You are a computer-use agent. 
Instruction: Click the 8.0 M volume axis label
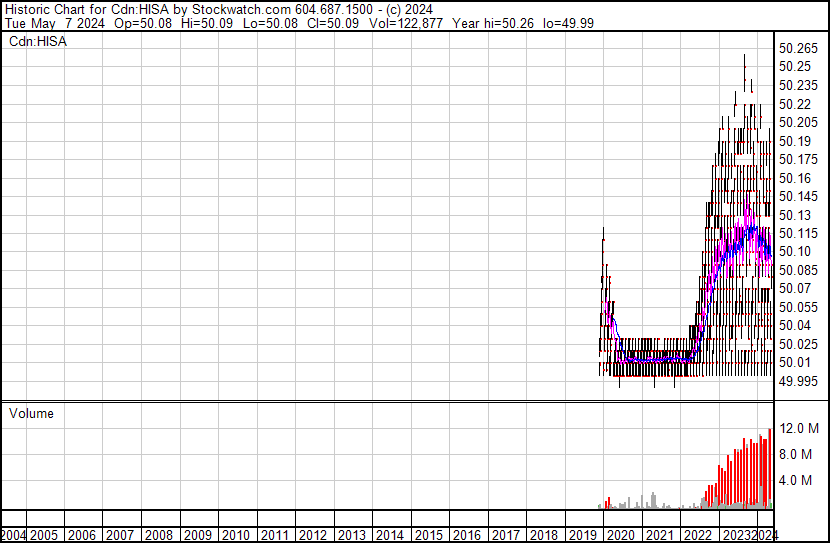pyautogui.click(x=797, y=454)
